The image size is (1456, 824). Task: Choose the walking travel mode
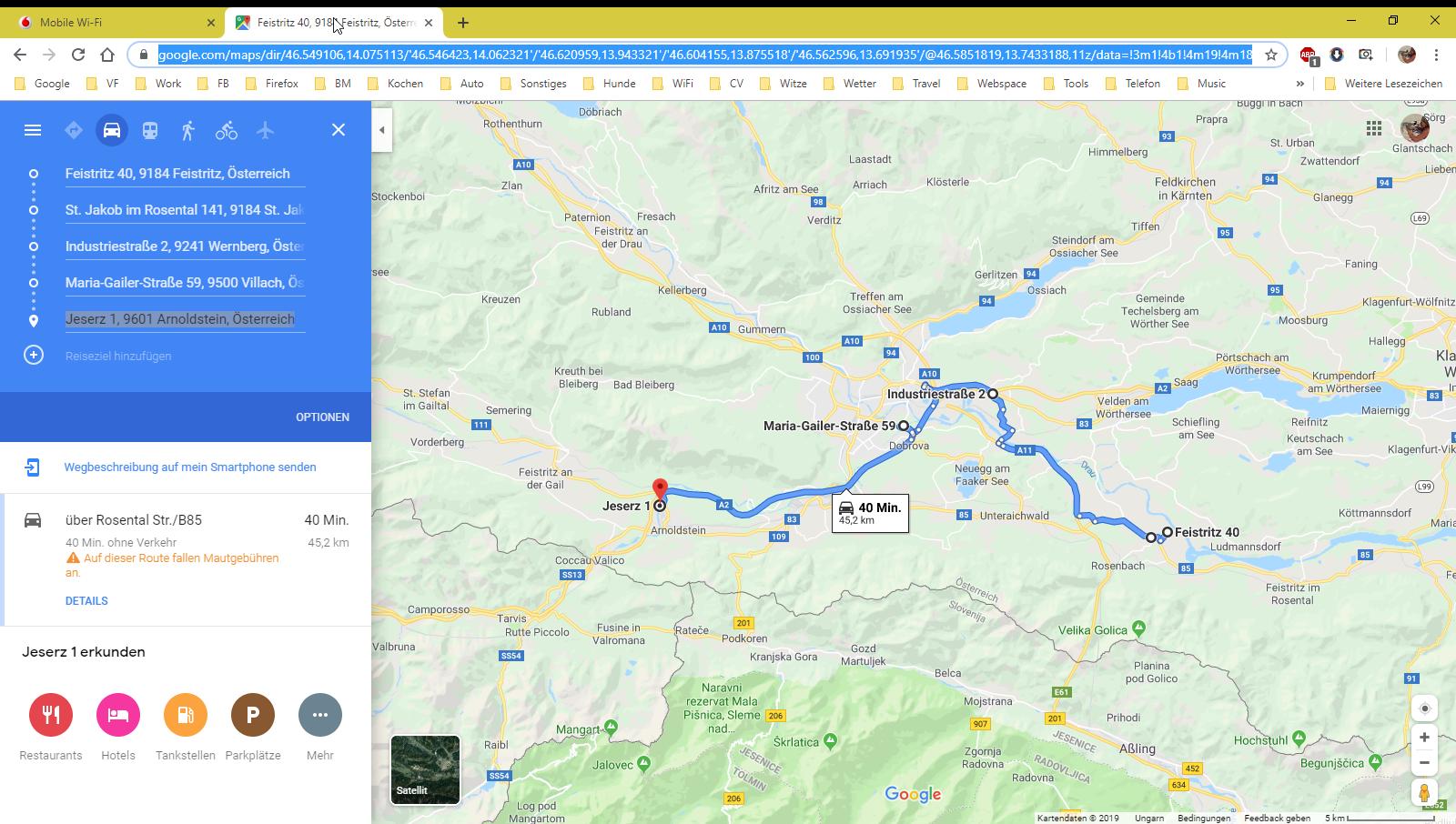188,130
